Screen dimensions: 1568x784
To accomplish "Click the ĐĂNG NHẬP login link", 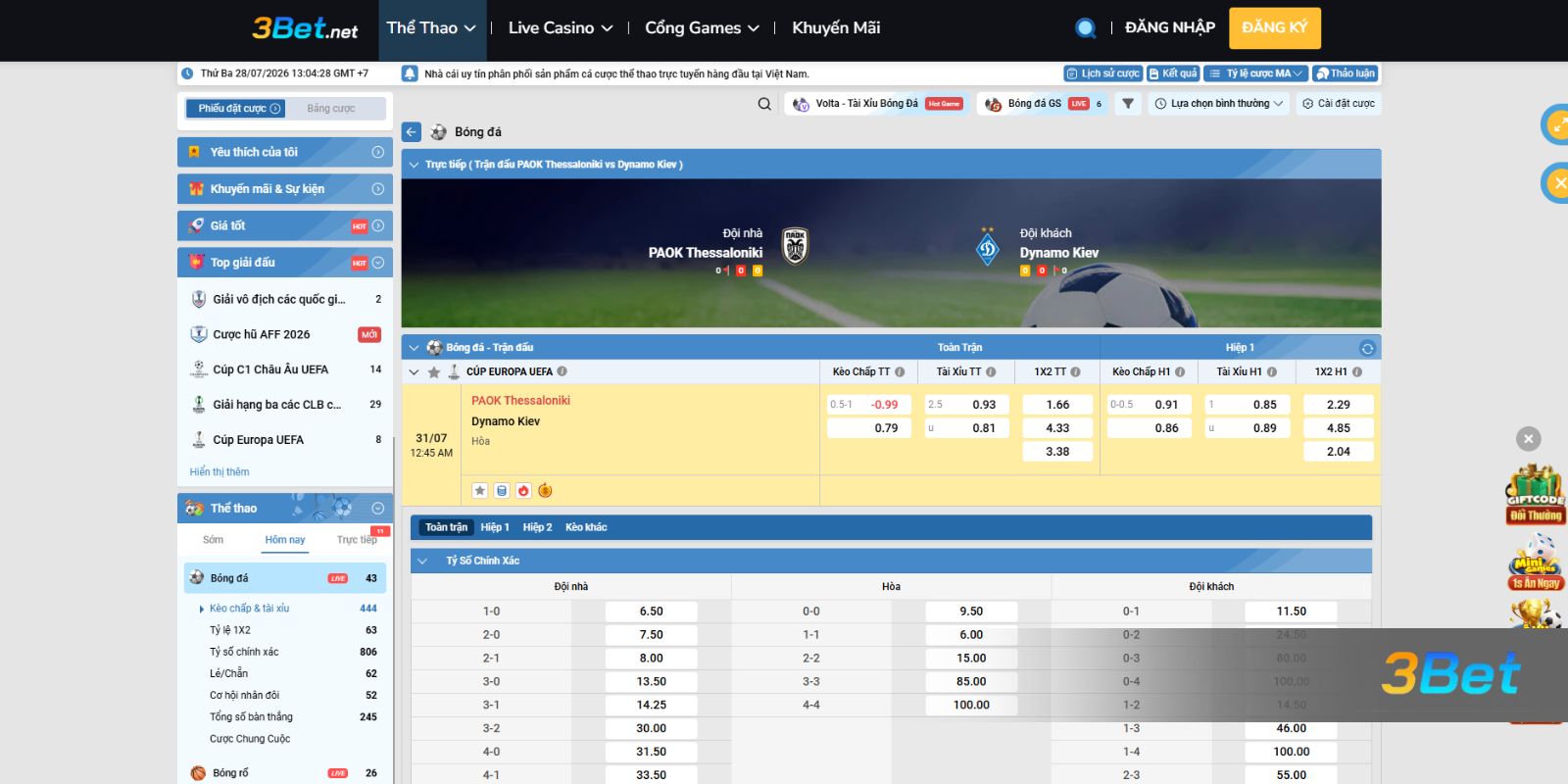I will click(x=1170, y=27).
